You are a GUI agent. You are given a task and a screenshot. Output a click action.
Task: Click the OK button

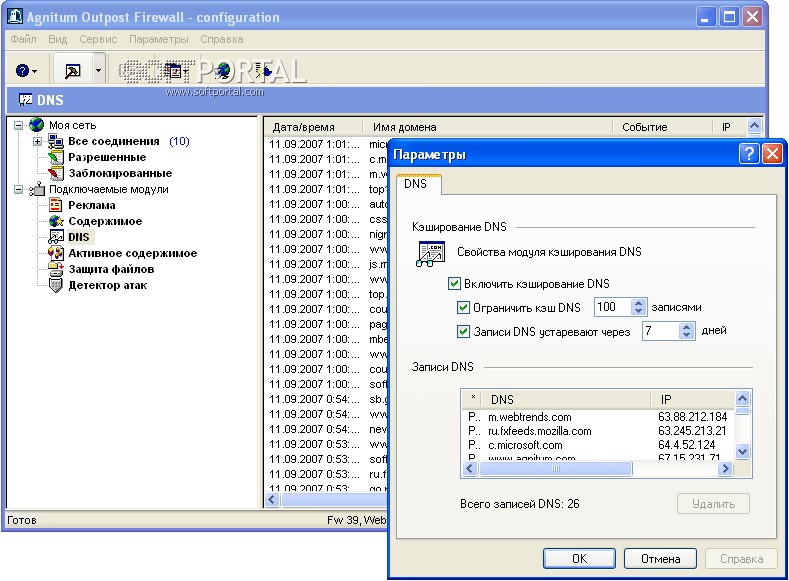click(579, 558)
